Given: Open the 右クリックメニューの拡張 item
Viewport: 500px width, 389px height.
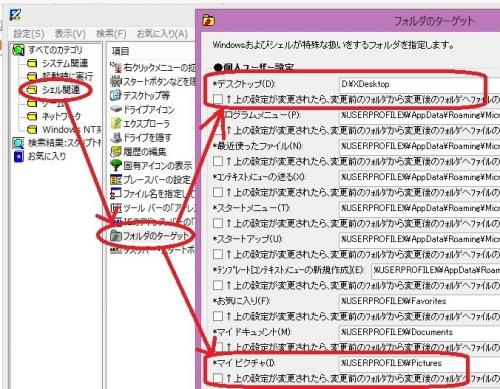Looking at the screenshot, I should (x=153, y=68).
